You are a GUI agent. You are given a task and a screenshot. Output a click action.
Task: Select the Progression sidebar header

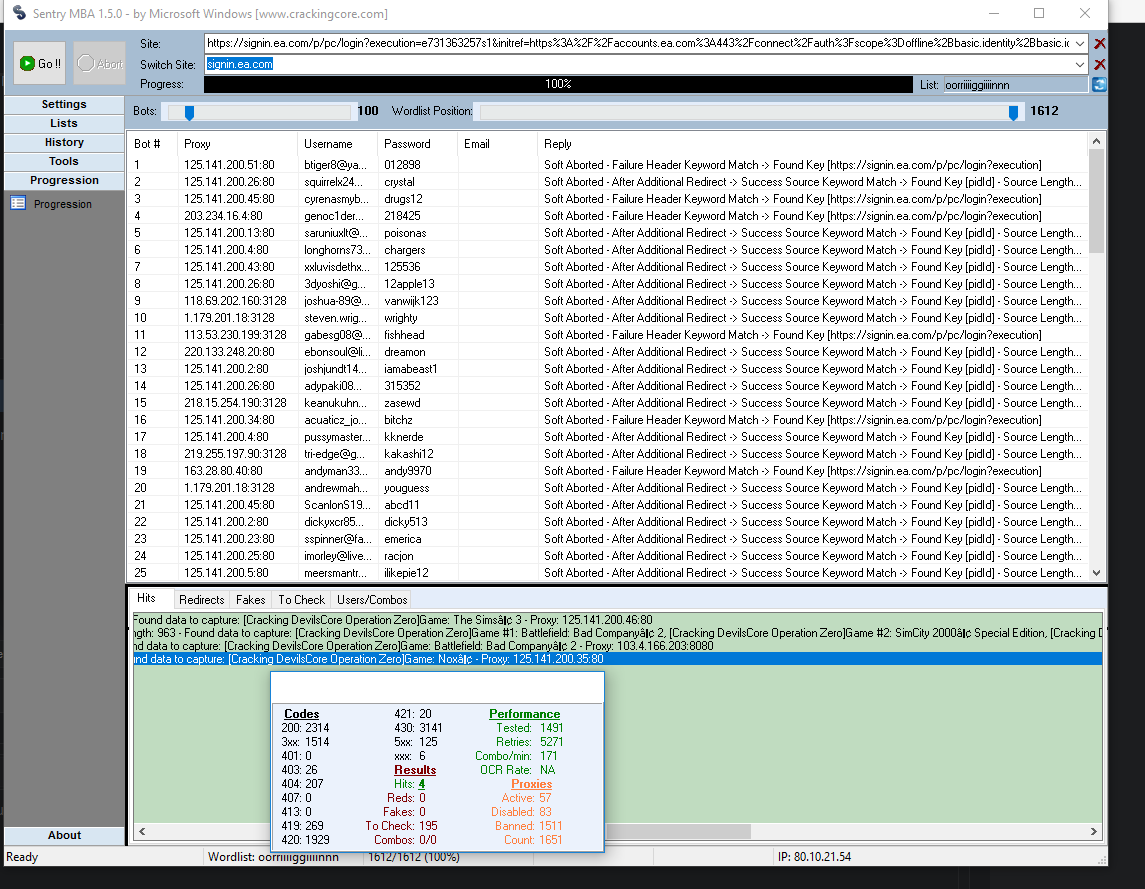tap(64, 180)
